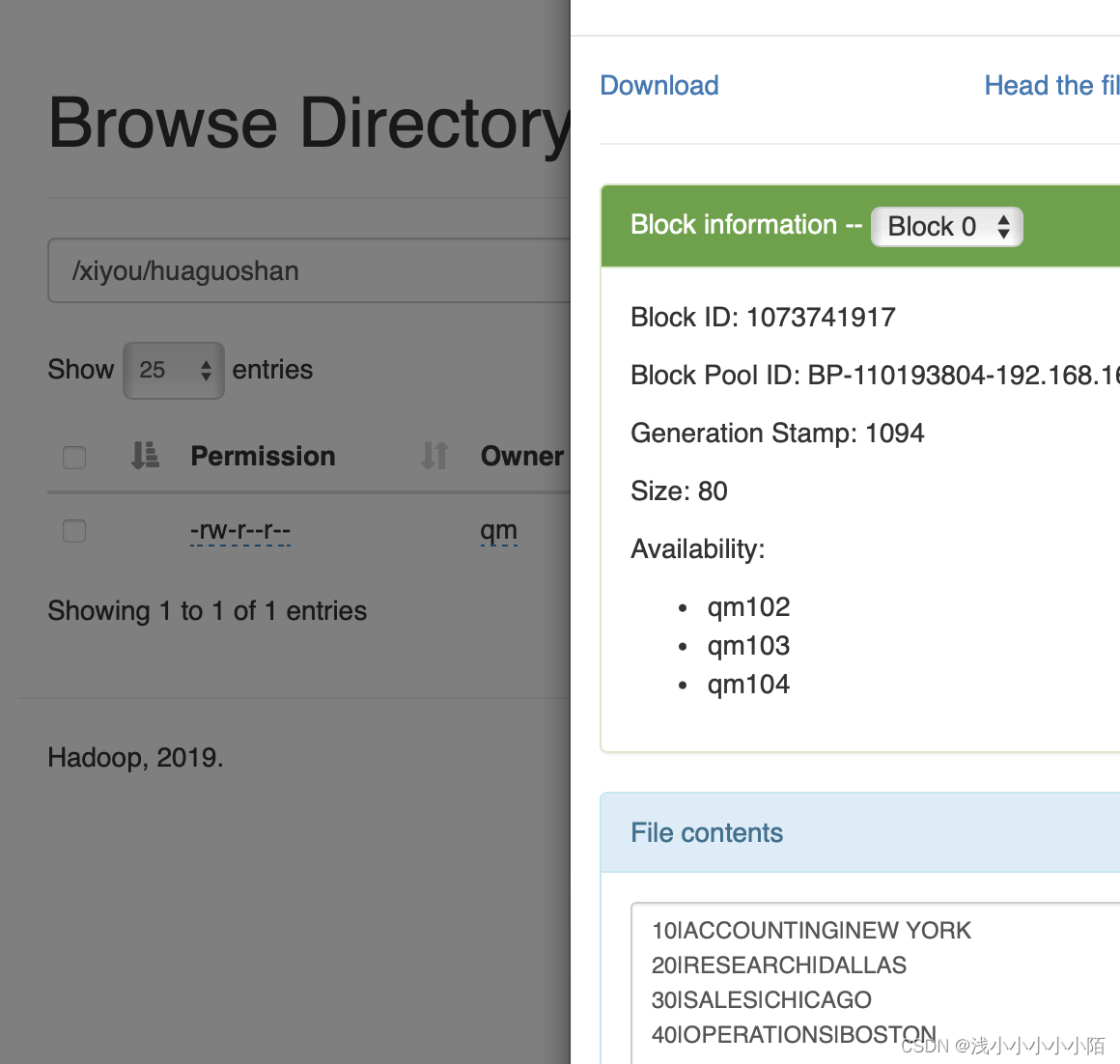Open the Head the file link
Screen dimensions: 1120x1064
pyautogui.click(x=1051, y=85)
